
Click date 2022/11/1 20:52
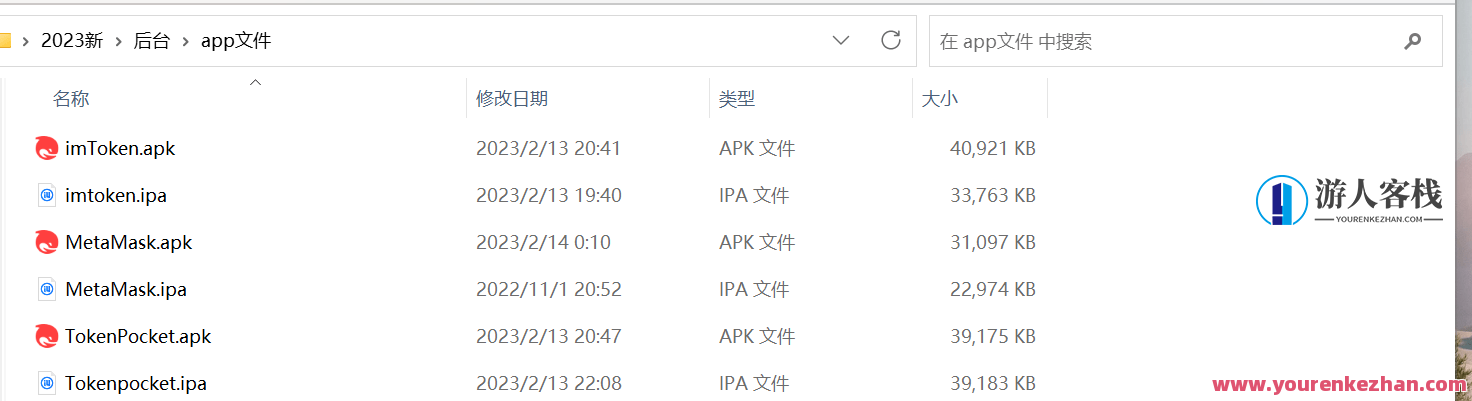pos(548,289)
